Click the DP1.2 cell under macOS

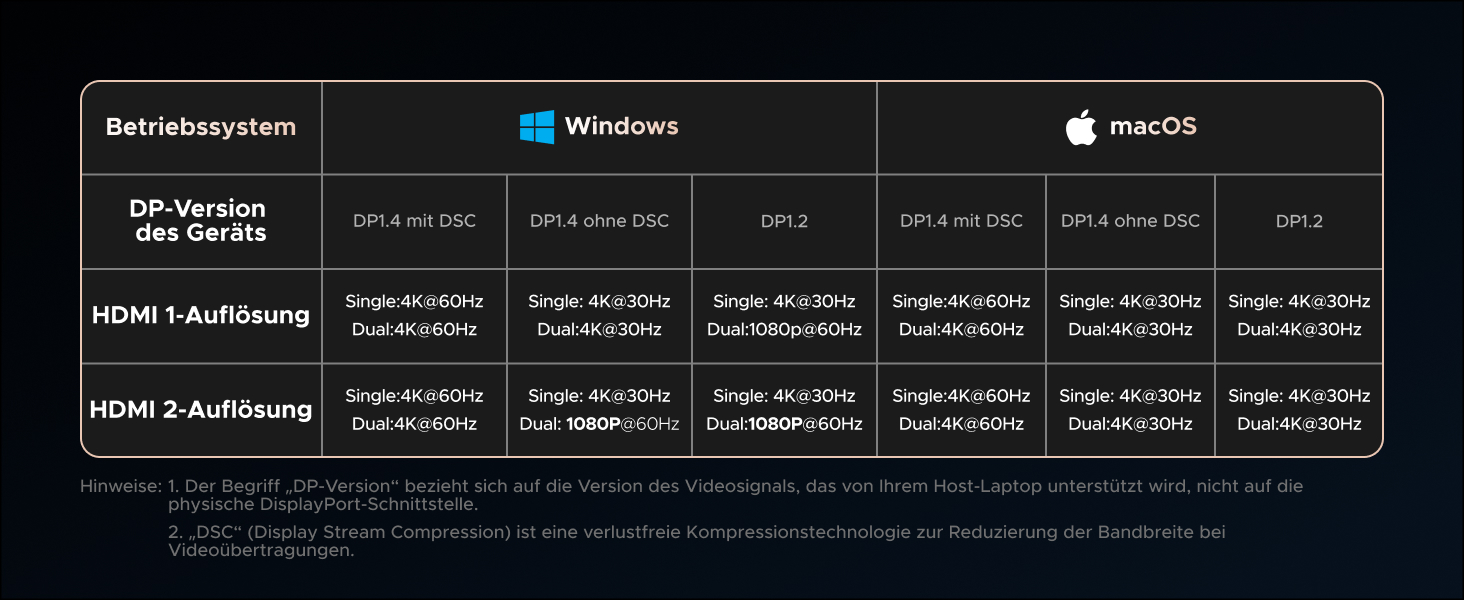click(x=1299, y=221)
